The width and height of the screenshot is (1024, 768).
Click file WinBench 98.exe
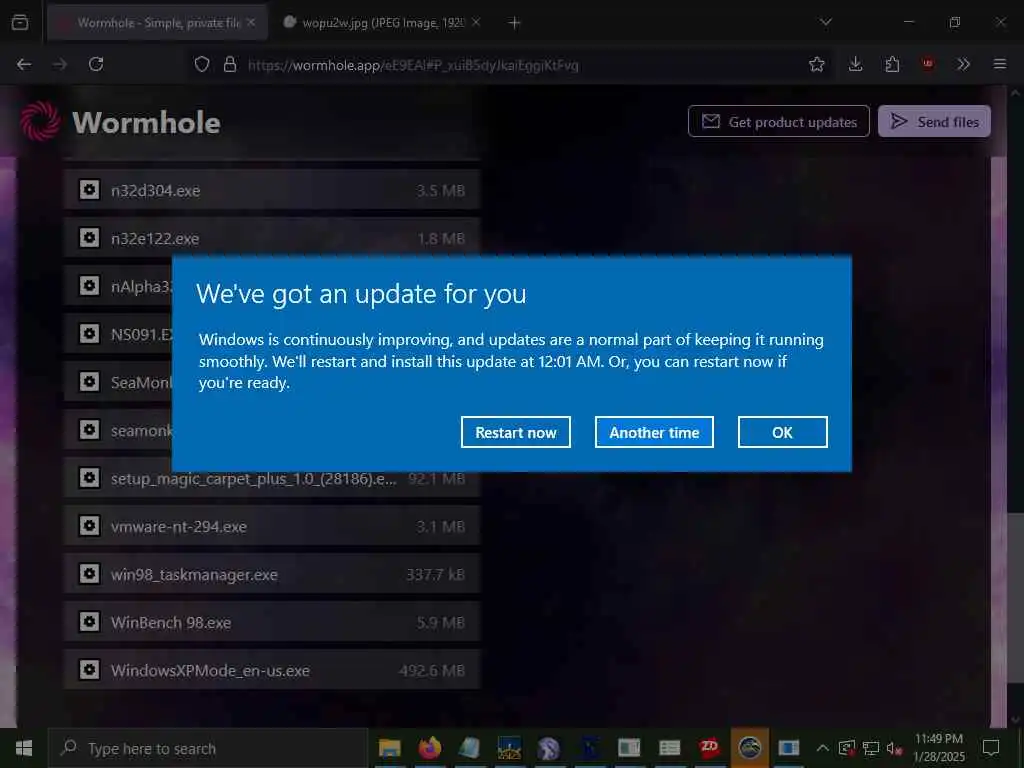(x=272, y=622)
